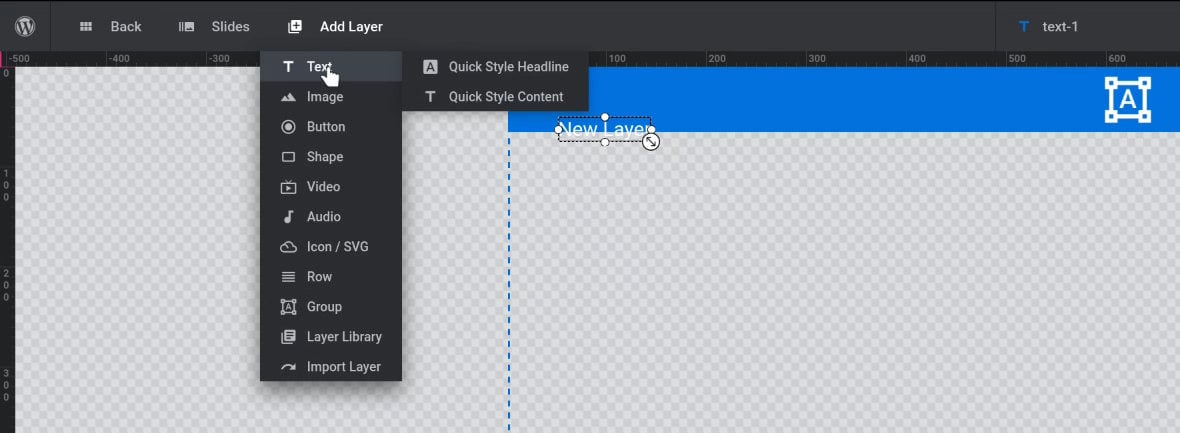The height and width of the screenshot is (433, 1180).
Task: Open the Slides panel
Action: click(214, 27)
